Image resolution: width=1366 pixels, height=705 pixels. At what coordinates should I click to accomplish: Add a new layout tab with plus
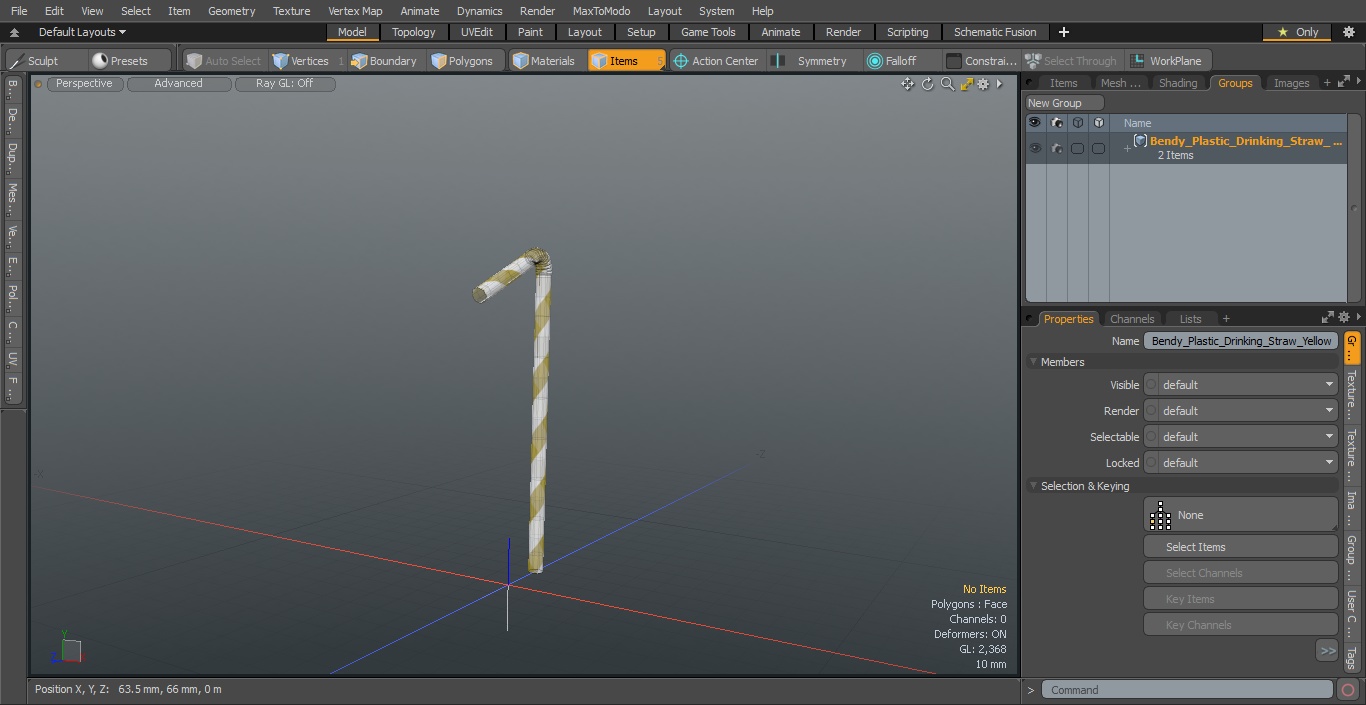click(1064, 32)
